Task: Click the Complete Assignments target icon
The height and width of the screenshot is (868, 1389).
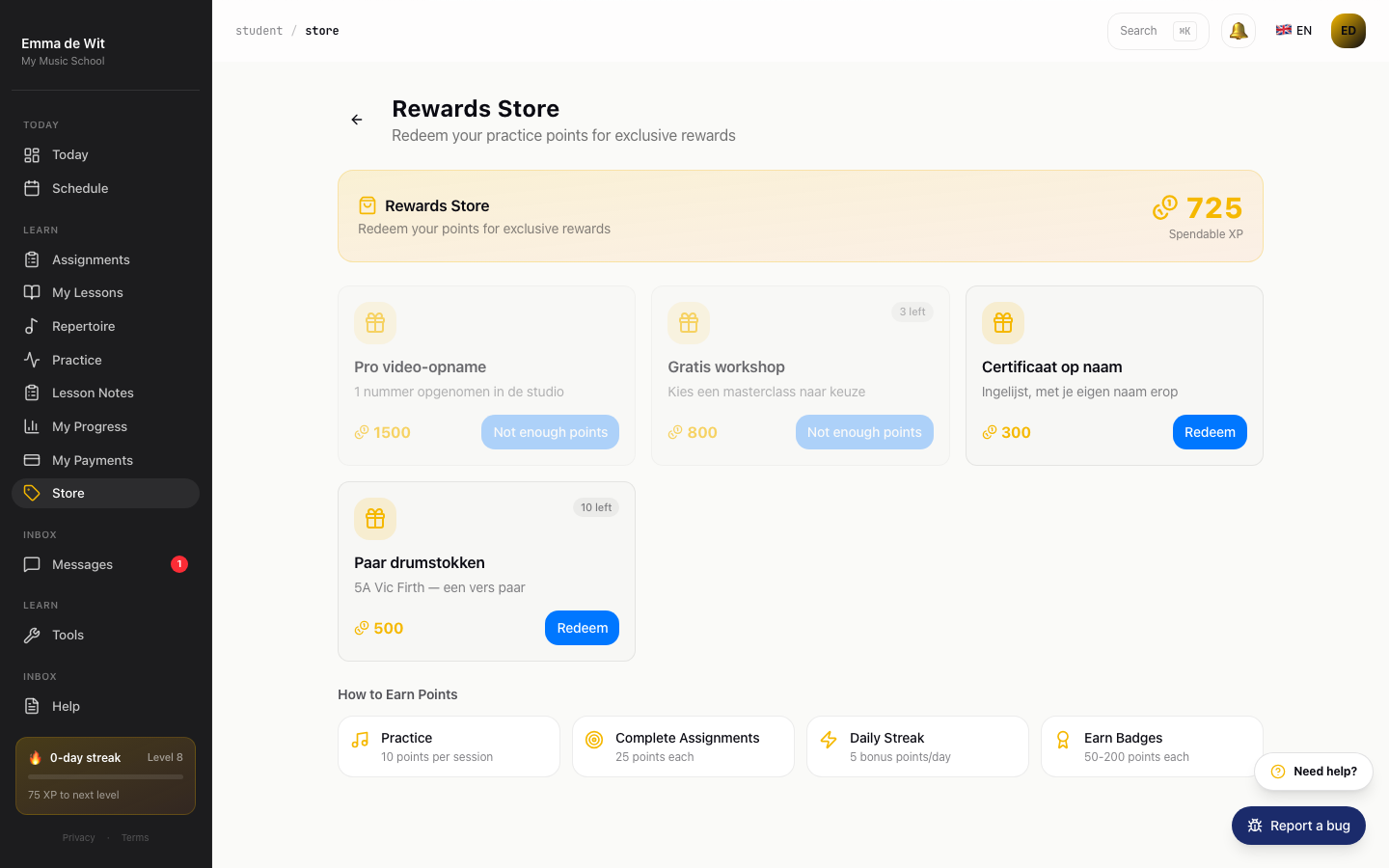Action: point(594,740)
